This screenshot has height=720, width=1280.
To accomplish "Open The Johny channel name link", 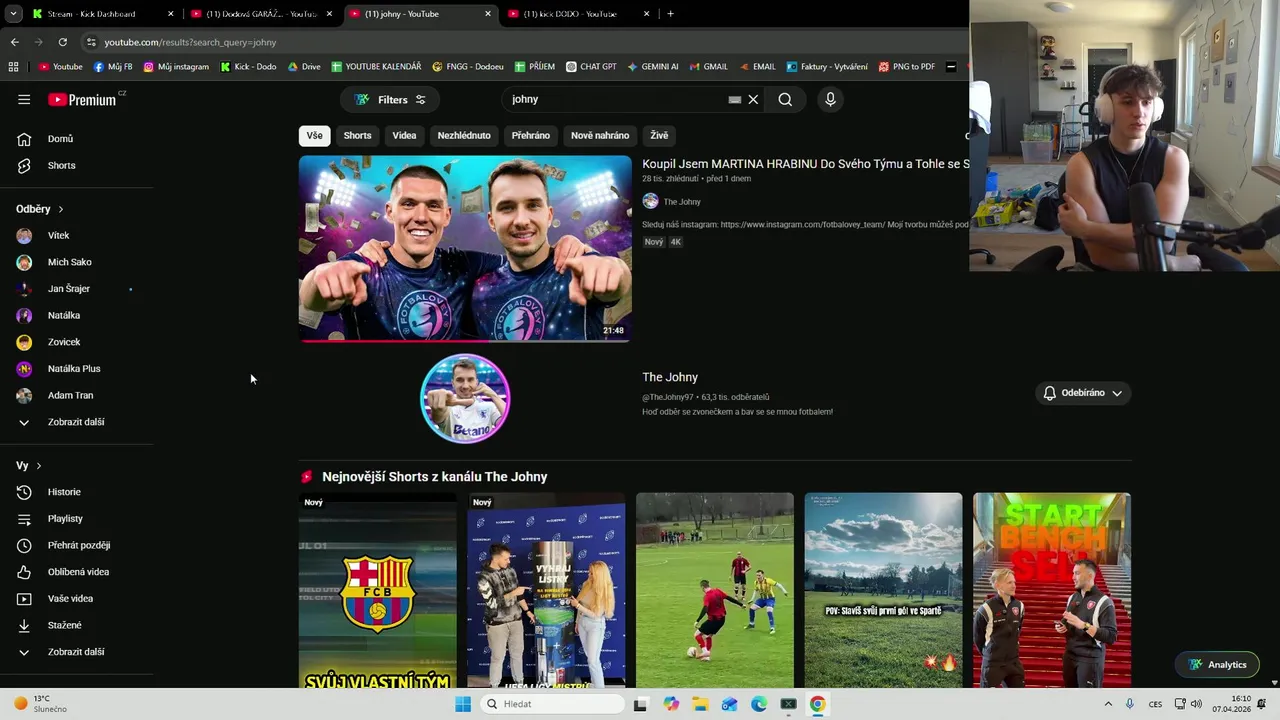I will click(x=670, y=377).
